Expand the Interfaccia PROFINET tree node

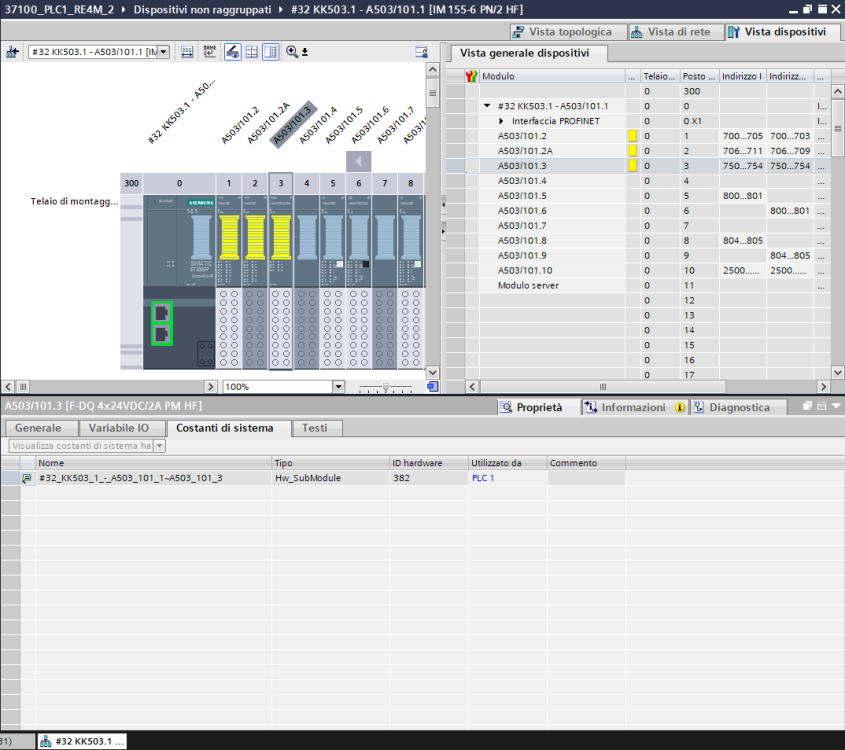[502, 121]
